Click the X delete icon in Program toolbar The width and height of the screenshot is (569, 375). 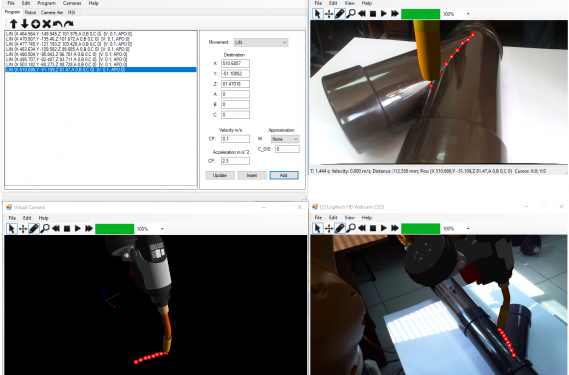(46, 24)
